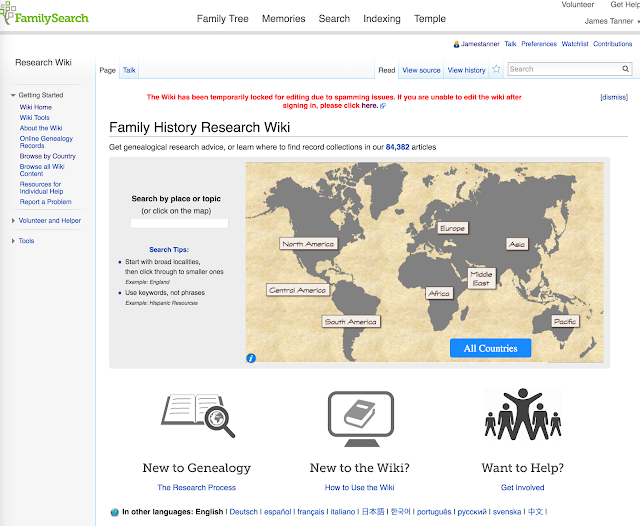This screenshot has height=526, width=640.
Task: Open Wiki Tools in sidebar
Action: [x=35, y=118]
